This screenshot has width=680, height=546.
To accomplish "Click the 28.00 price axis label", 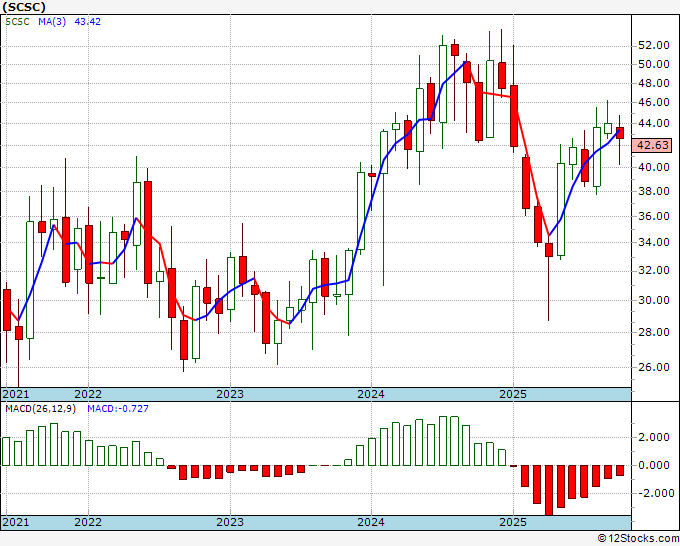I will (654, 332).
